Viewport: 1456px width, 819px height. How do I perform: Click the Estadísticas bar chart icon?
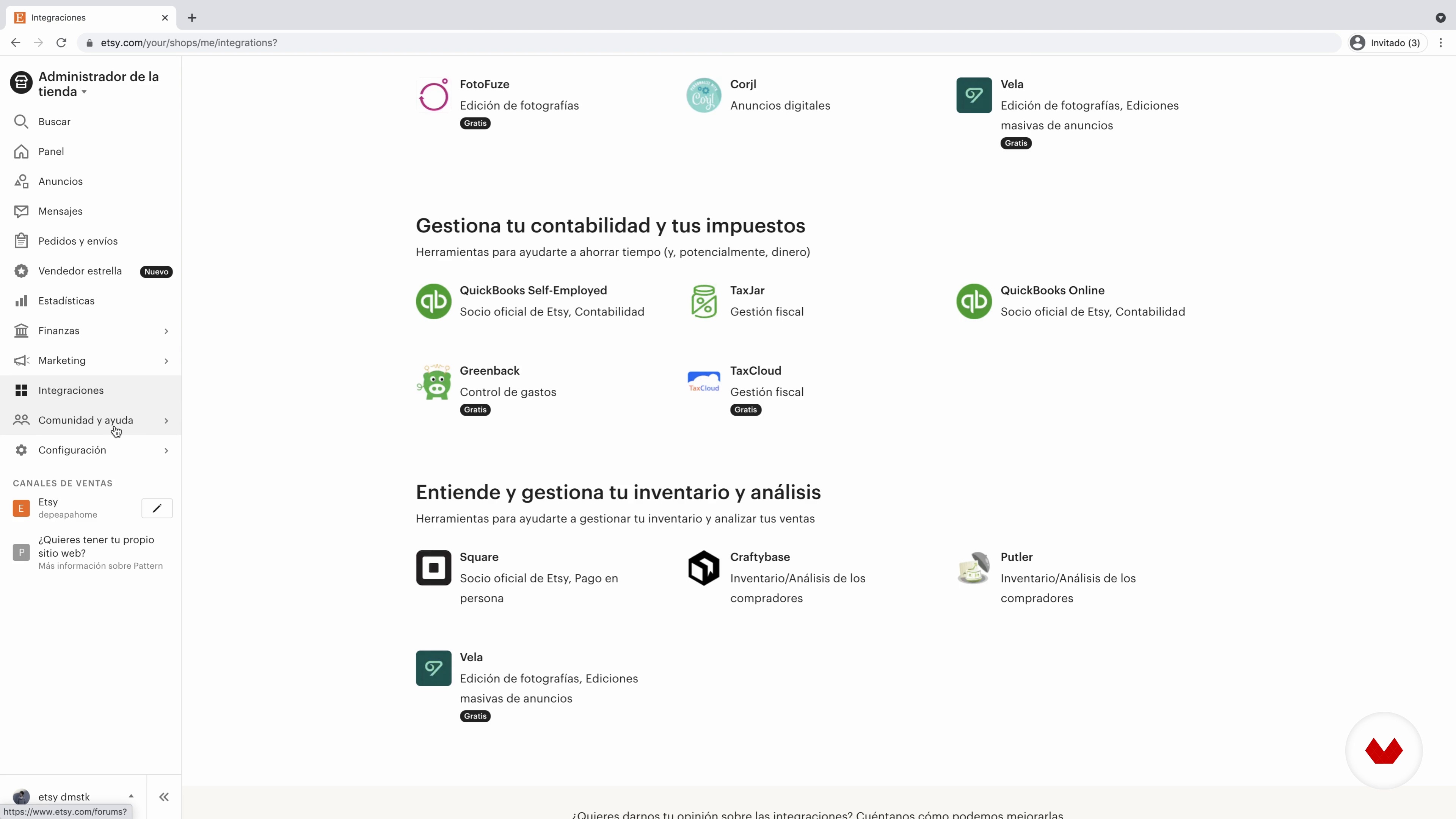(x=21, y=301)
